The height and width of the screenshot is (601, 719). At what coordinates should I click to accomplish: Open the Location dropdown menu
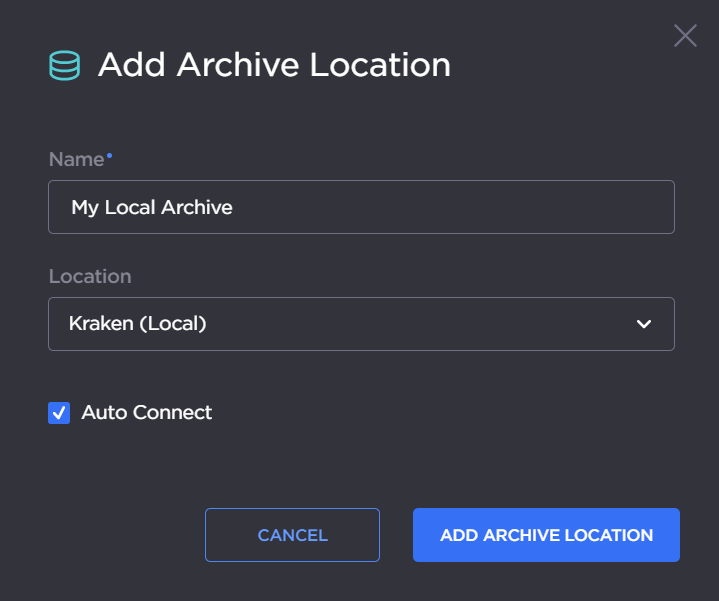(361, 324)
